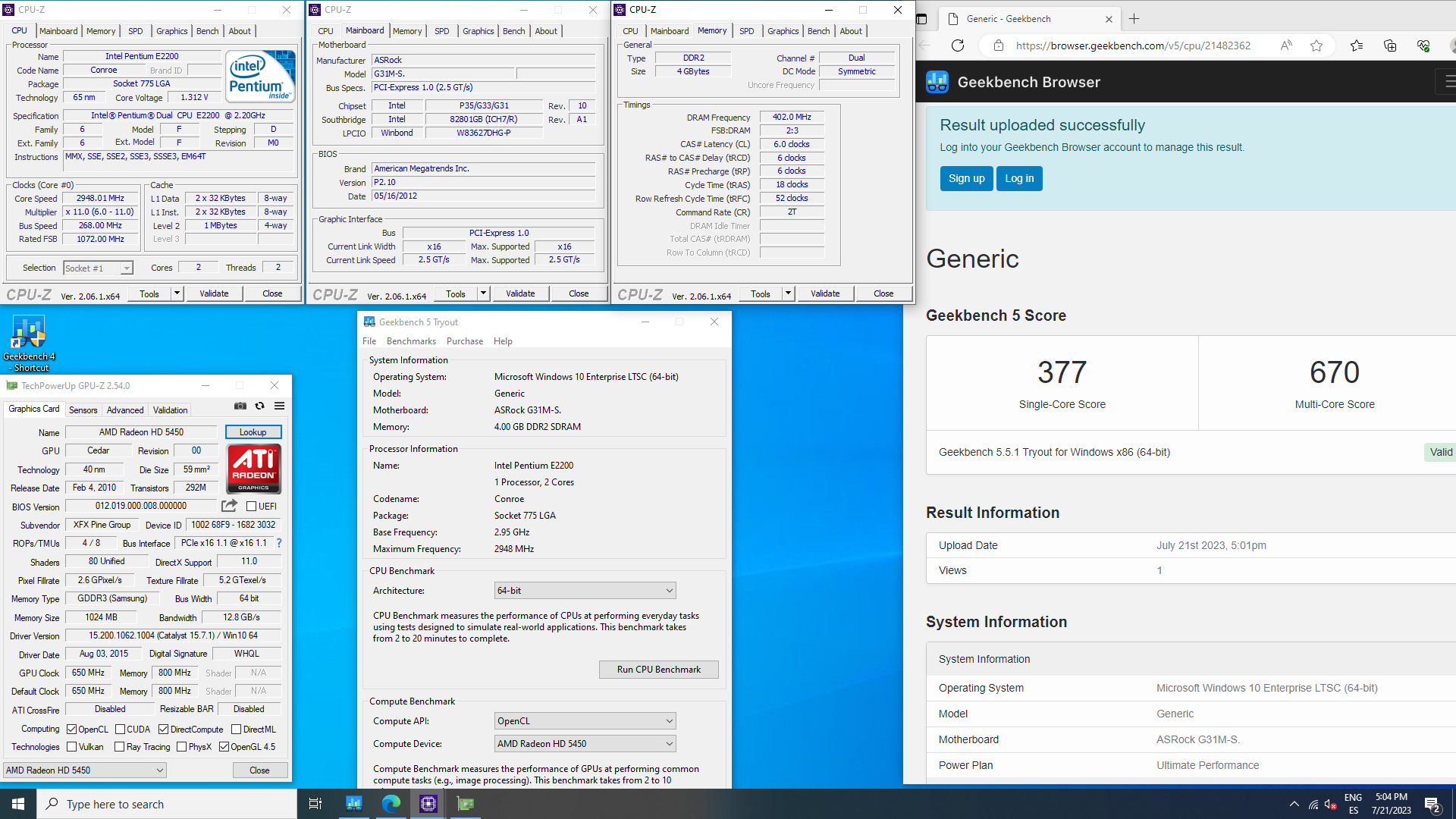Click the Windows taskbar search box
Image resolution: width=1456 pixels, height=819 pixels.
coord(167,804)
